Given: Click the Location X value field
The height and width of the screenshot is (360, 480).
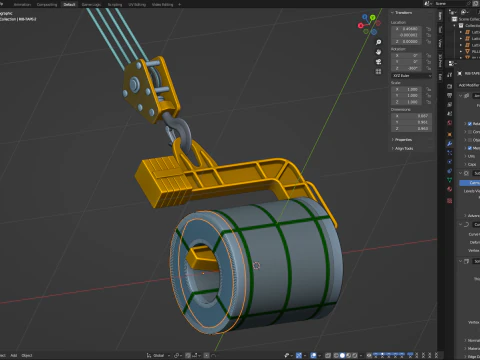Looking at the screenshot, I should click(x=406, y=29).
